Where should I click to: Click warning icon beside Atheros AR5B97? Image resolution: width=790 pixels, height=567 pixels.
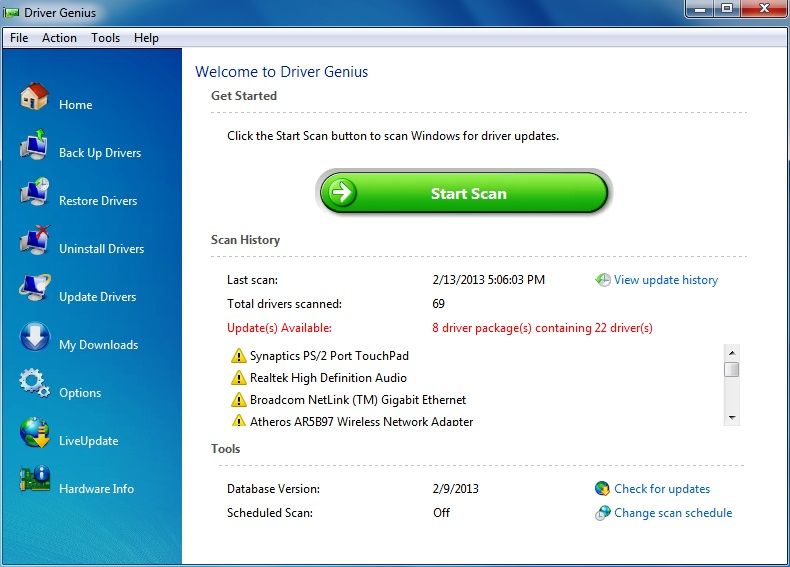click(238, 420)
